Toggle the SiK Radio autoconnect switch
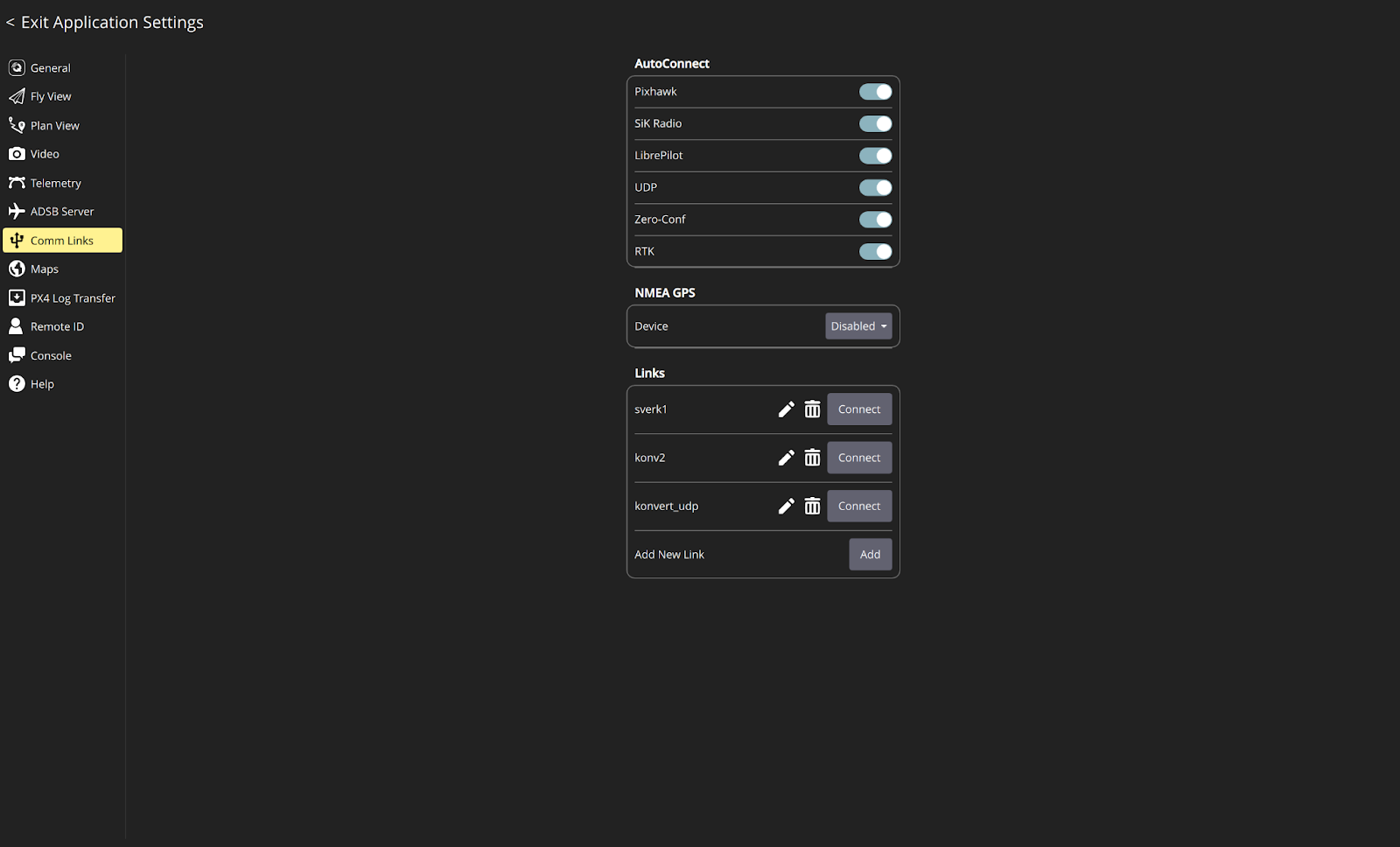1400x847 pixels. 875,123
